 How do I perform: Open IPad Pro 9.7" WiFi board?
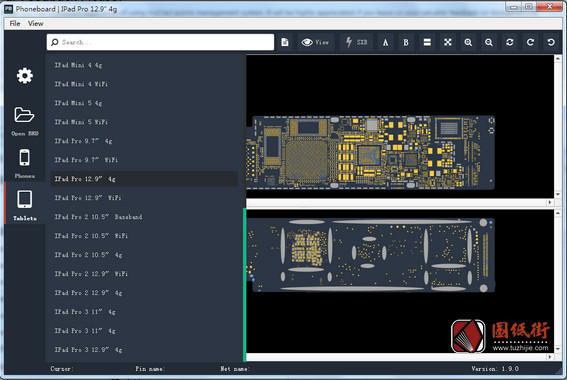(x=144, y=160)
